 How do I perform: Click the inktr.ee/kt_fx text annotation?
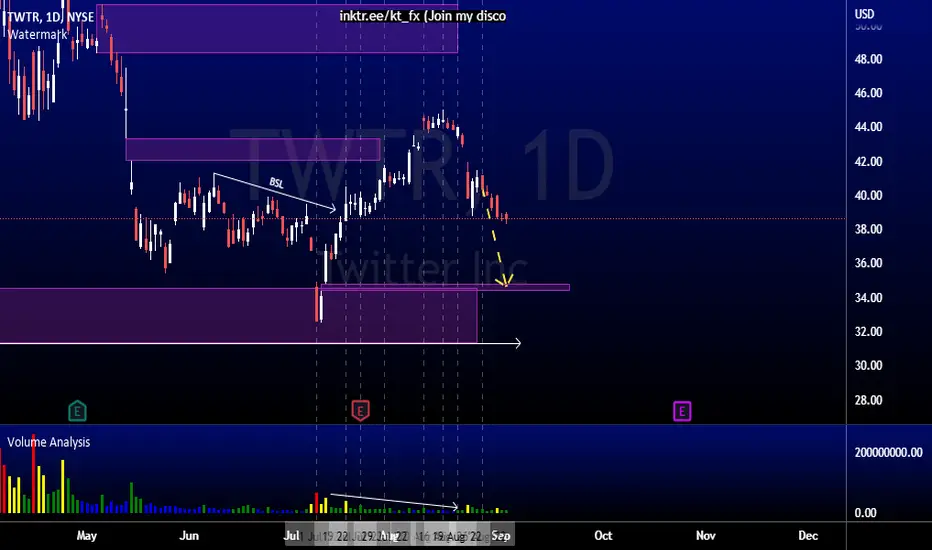[x=423, y=16]
